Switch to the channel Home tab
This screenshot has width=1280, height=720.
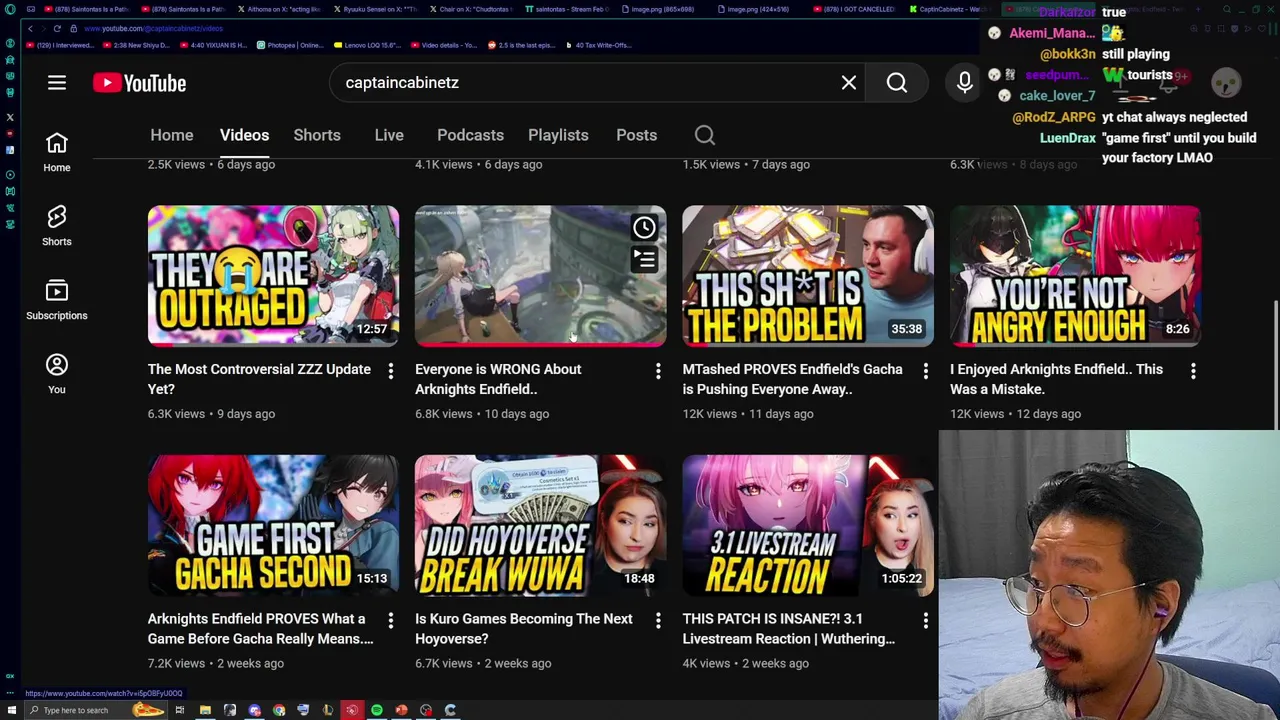(x=172, y=135)
